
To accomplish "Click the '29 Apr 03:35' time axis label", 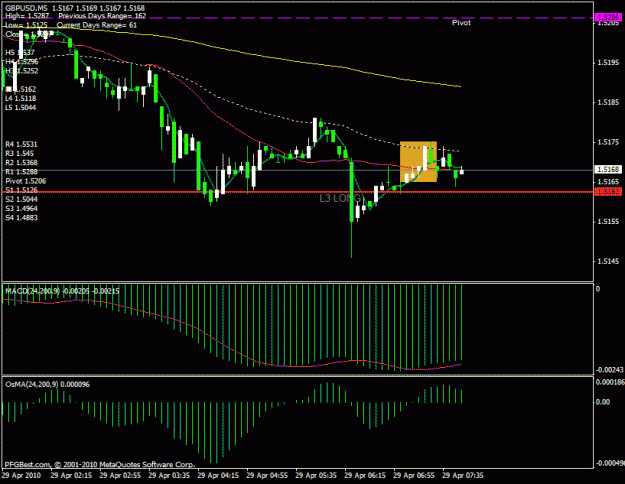I will tap(169, 475).
